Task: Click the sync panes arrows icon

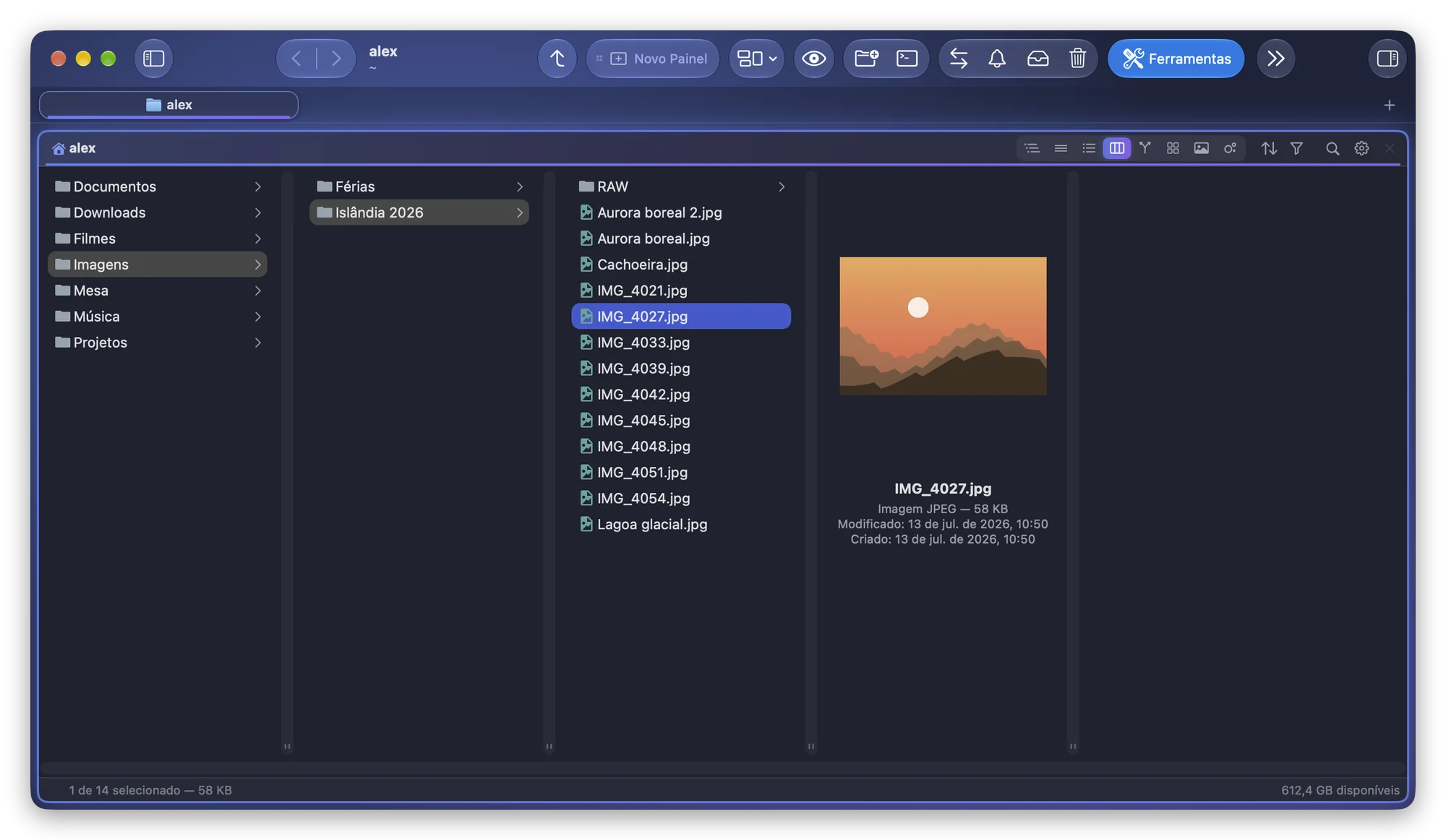Action: [959, 59]
